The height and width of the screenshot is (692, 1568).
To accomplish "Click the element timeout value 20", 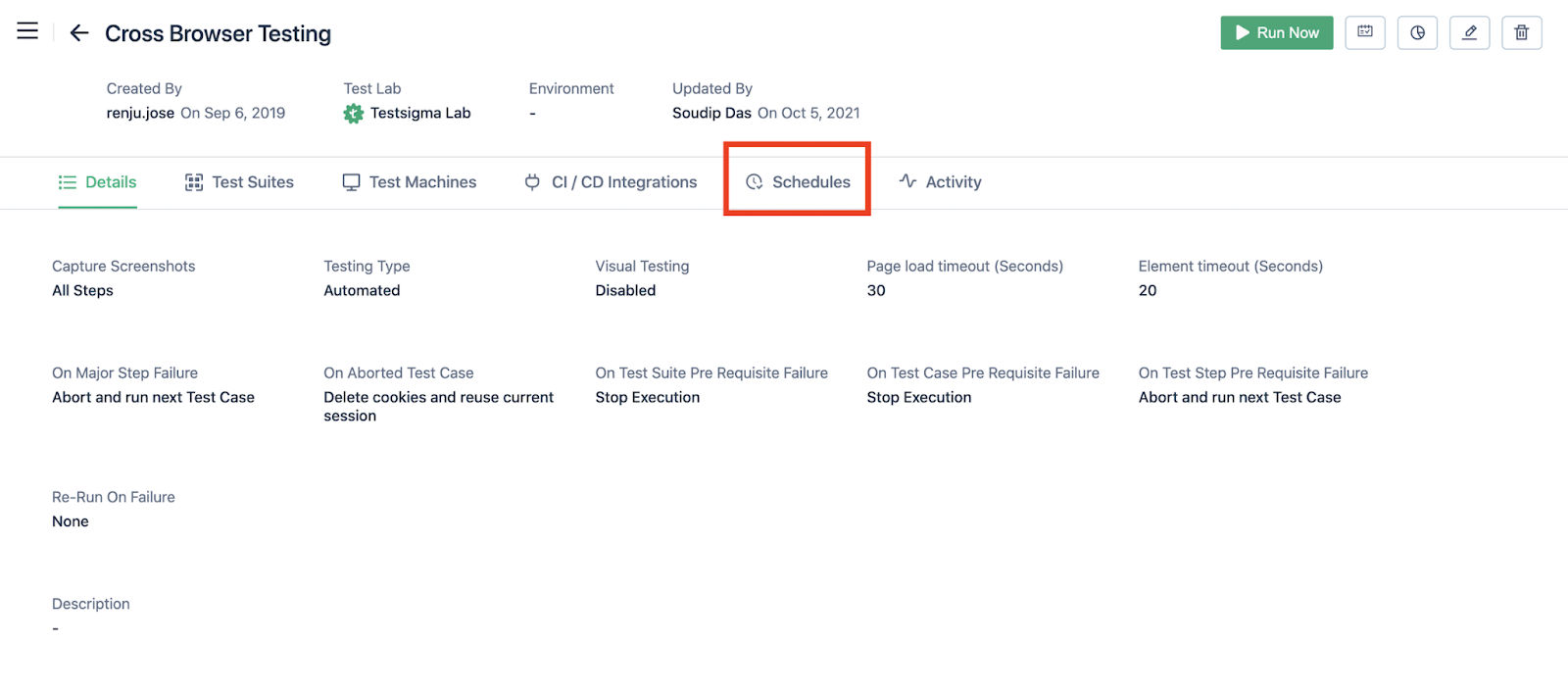I will (x=1148, y=290).
